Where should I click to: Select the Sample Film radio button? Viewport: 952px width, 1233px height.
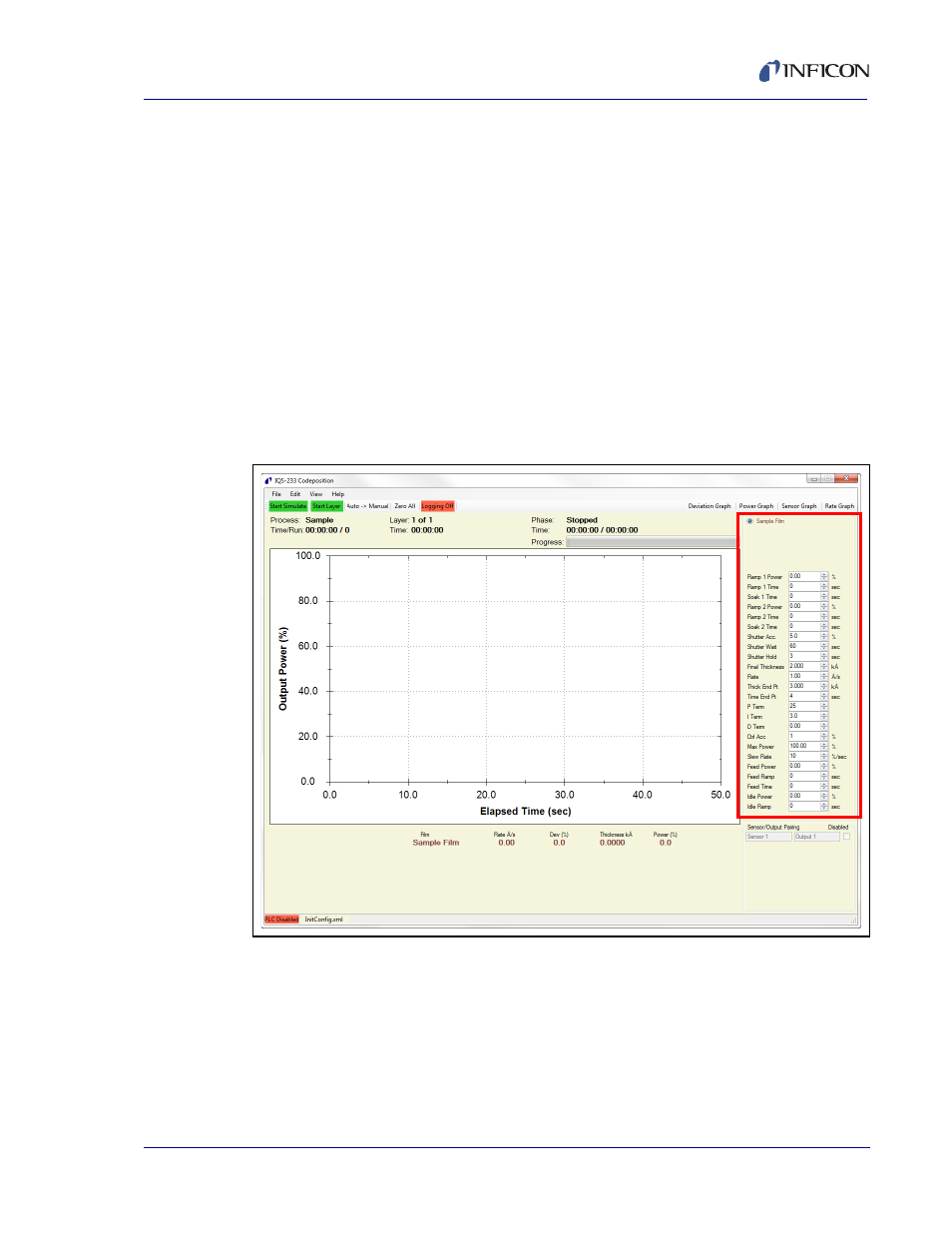pyautogui.click(x=750, y=521)
